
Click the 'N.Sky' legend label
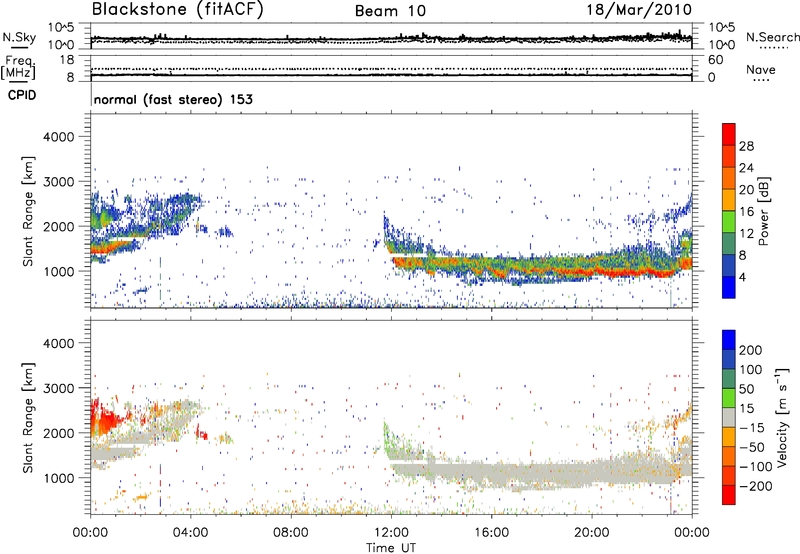[19, 37]
